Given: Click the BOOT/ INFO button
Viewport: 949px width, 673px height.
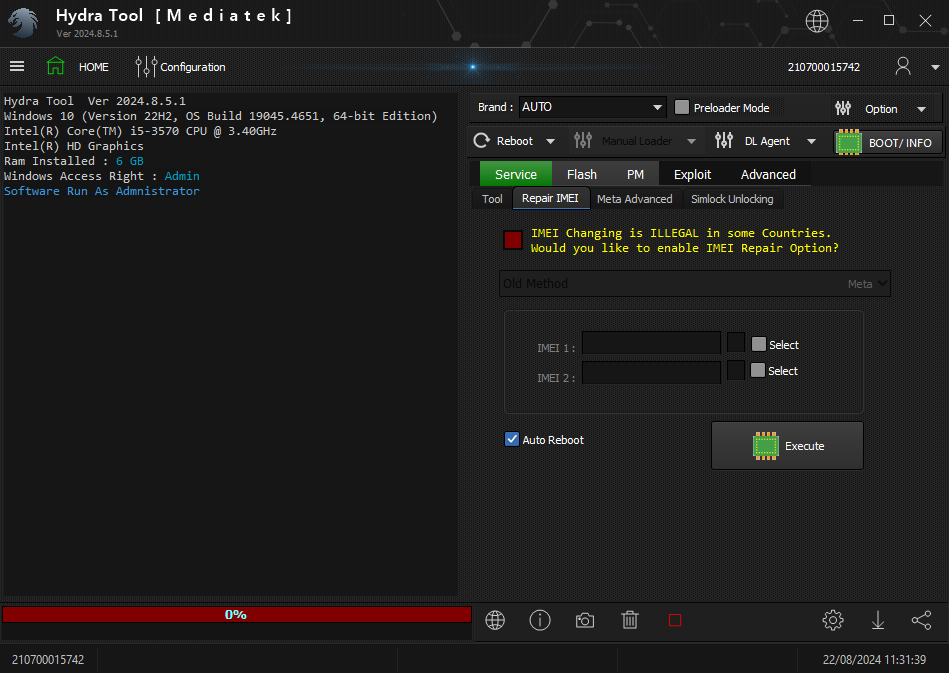Looking at the screenshot, I should point(888,142).
